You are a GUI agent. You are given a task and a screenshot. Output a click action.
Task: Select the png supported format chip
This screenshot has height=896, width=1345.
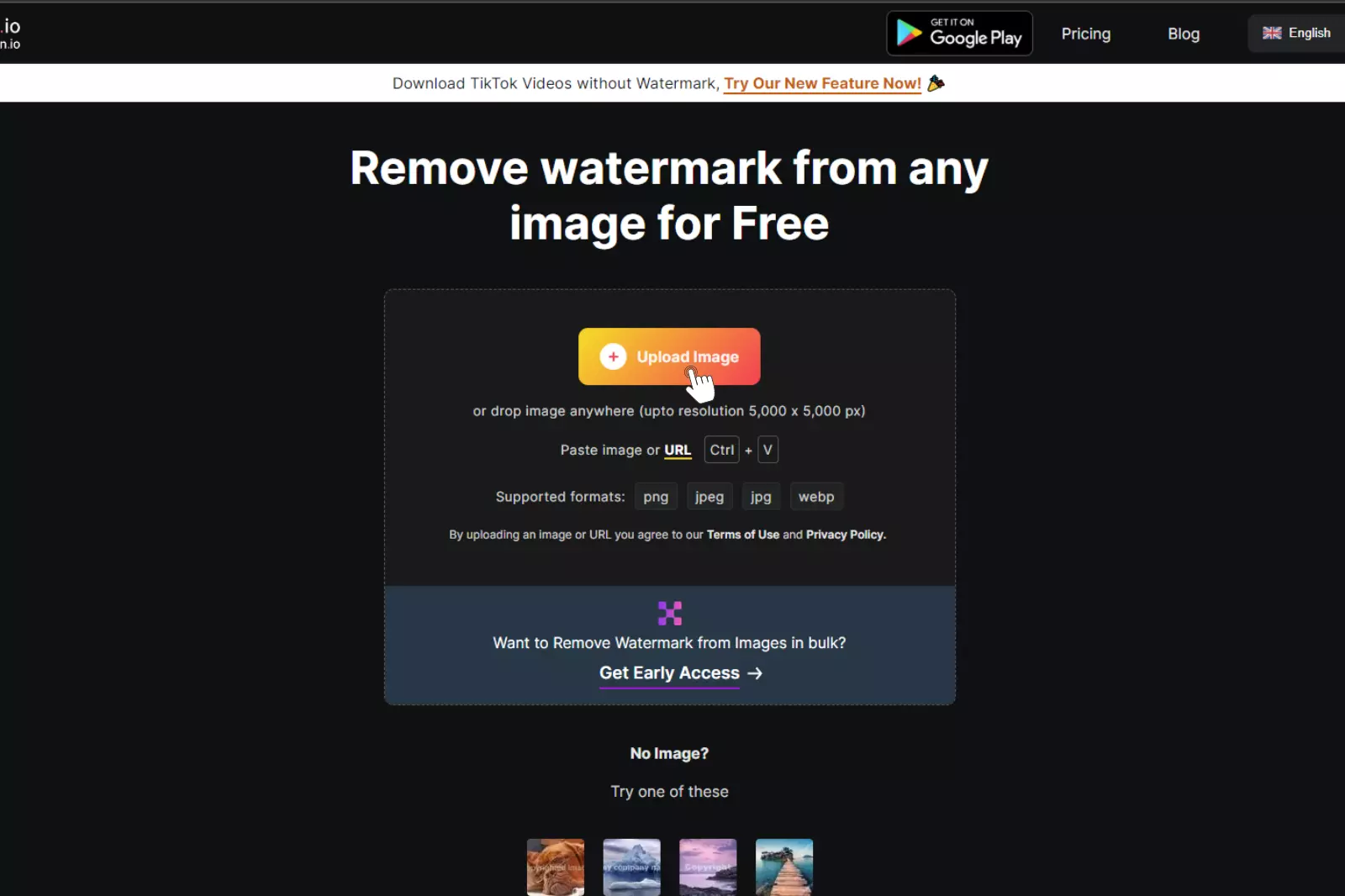click(x=656, y=496)
